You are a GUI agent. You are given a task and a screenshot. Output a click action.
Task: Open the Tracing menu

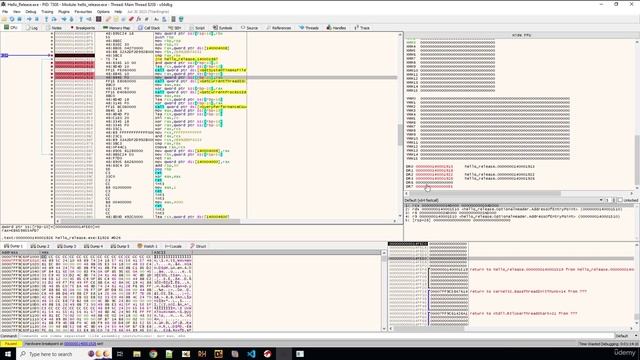coord(47,12)
